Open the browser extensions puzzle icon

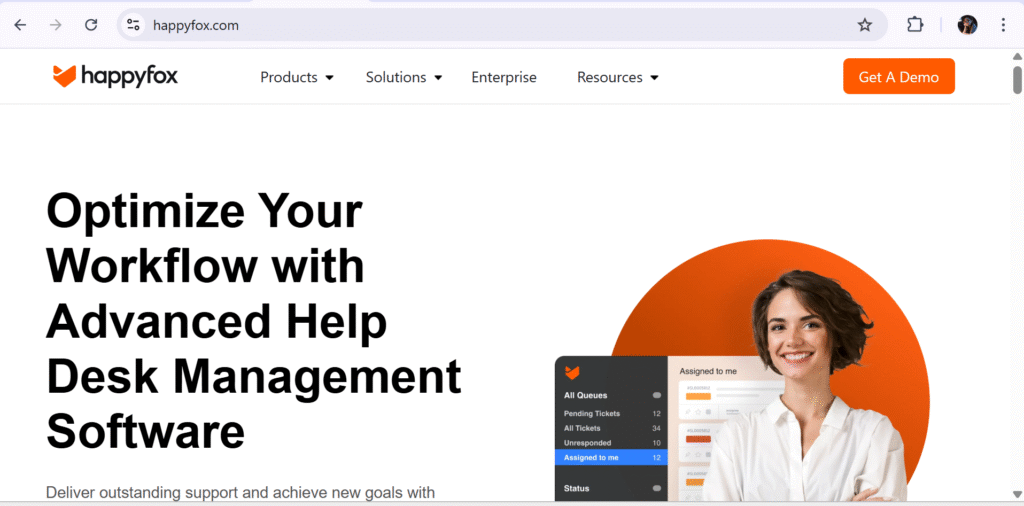tap(915, 25)
